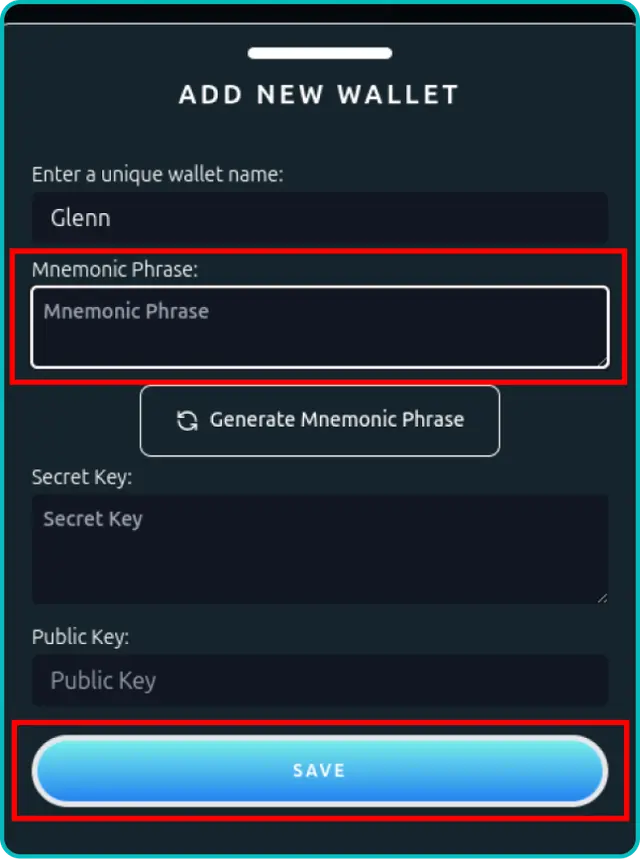
Task: Click the 'Secret Key' placeholder text
Action: (93, 519)
